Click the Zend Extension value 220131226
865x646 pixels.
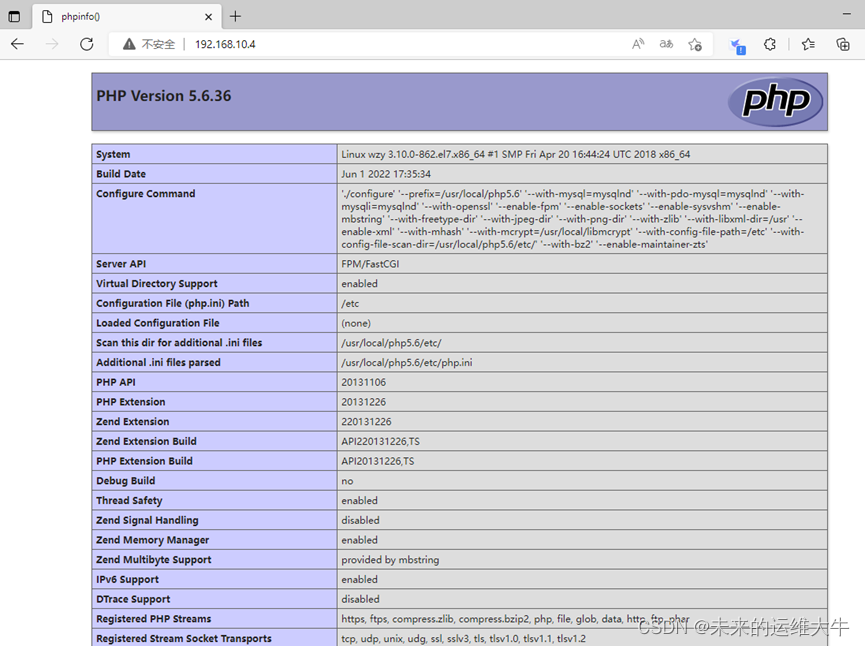[366, 422]
